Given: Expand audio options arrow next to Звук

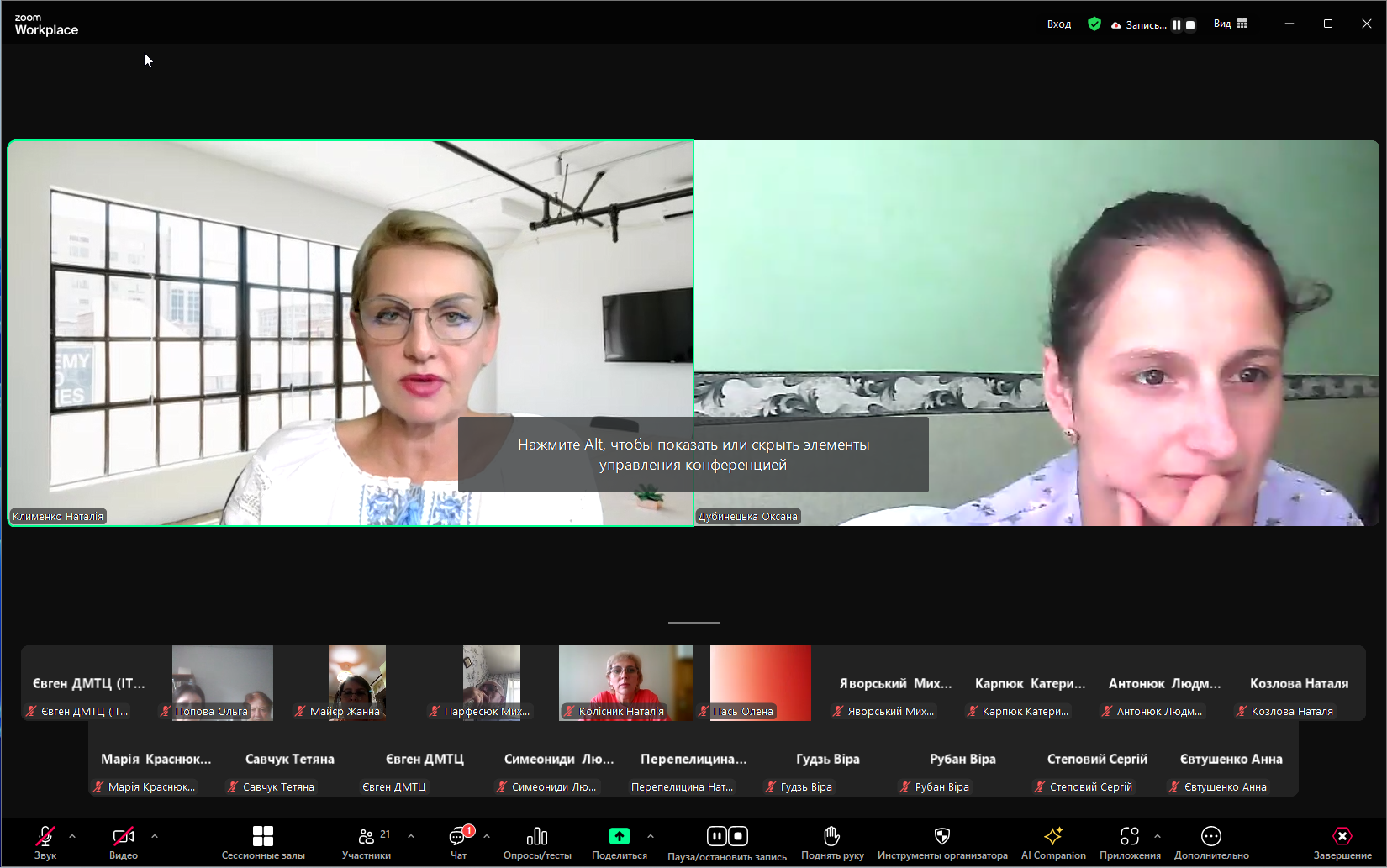Looking at the screenshot, I should [x=72, y=836].
